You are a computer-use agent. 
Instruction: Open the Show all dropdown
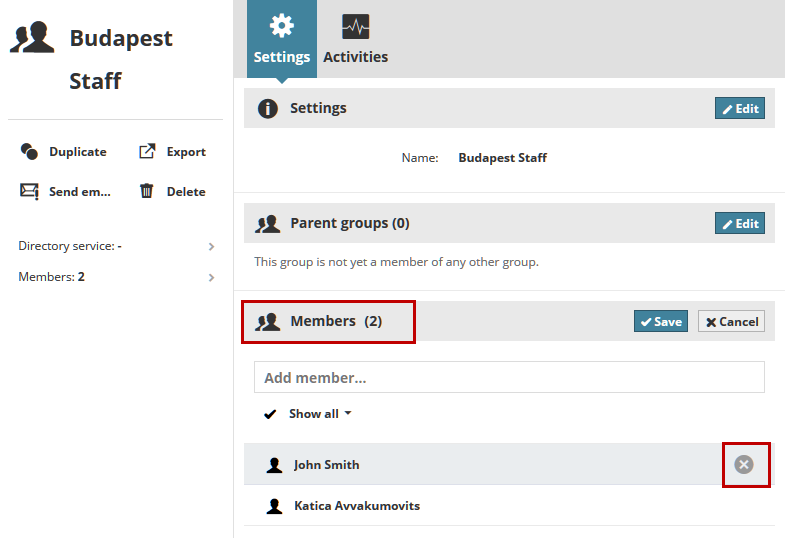pos(320,414)
